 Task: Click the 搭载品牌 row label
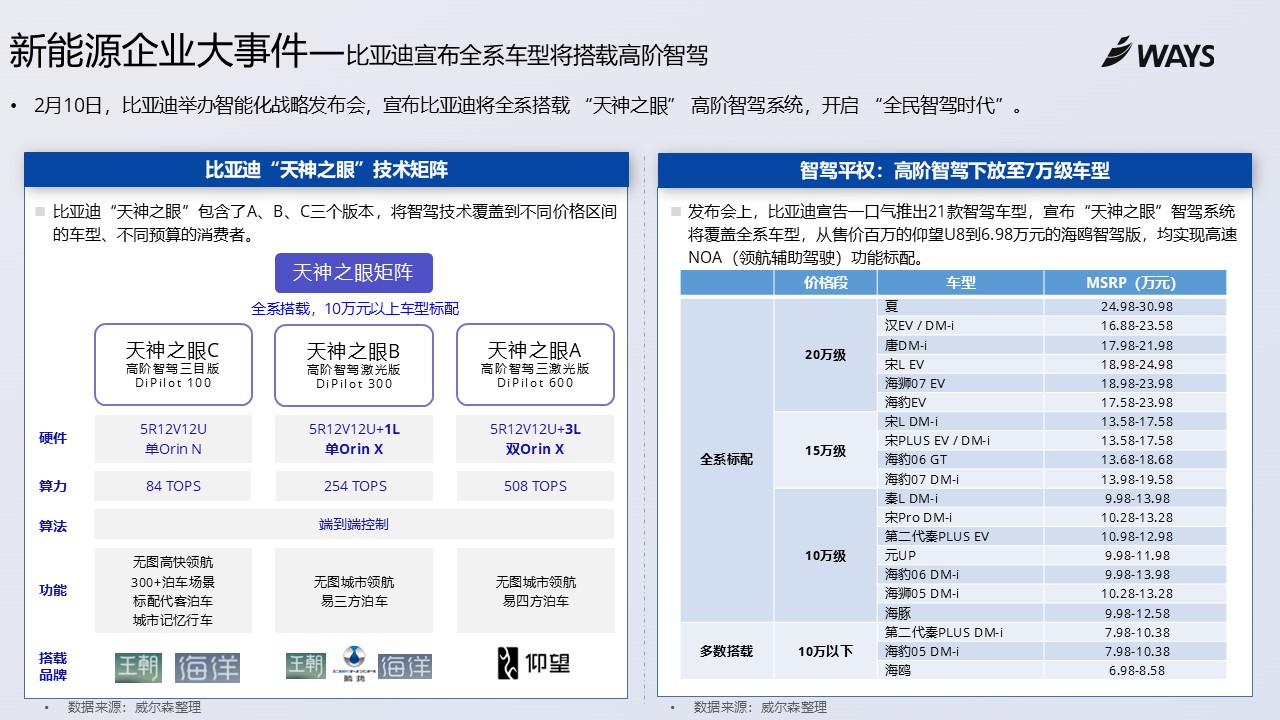pyautogui.click(x=53, y=666)
